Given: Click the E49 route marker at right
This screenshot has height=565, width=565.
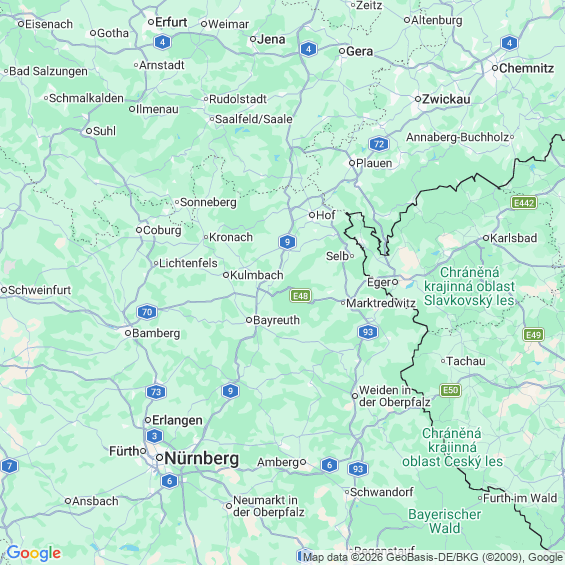Looking at the screenshot, I should click(x=533, y=335).
